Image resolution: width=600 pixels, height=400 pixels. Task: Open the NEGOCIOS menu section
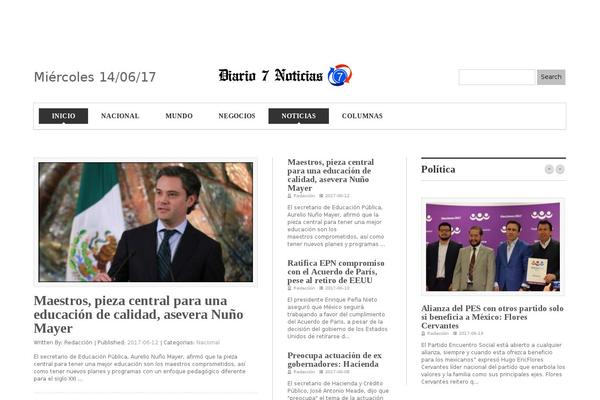[237, 116]
